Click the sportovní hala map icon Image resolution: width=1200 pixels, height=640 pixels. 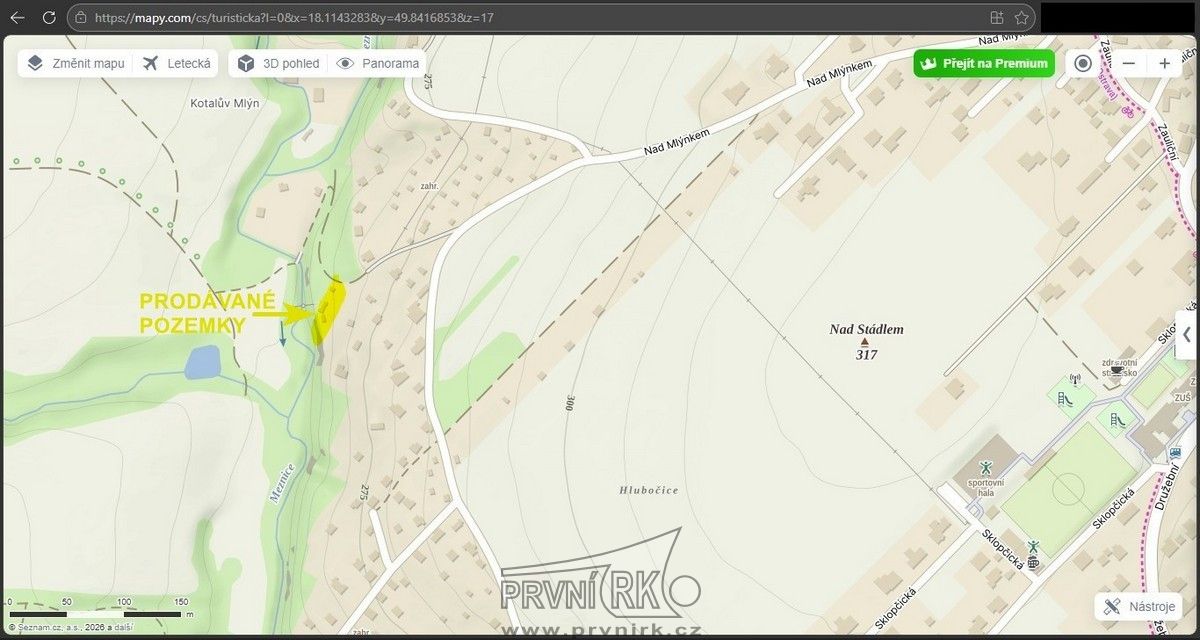pyautogui.click(x=985, y=467)
